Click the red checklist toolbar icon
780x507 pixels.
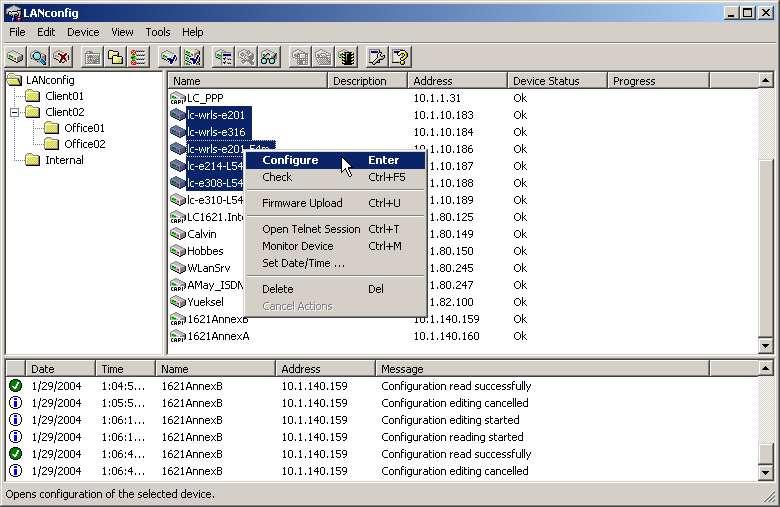point(139,57)
